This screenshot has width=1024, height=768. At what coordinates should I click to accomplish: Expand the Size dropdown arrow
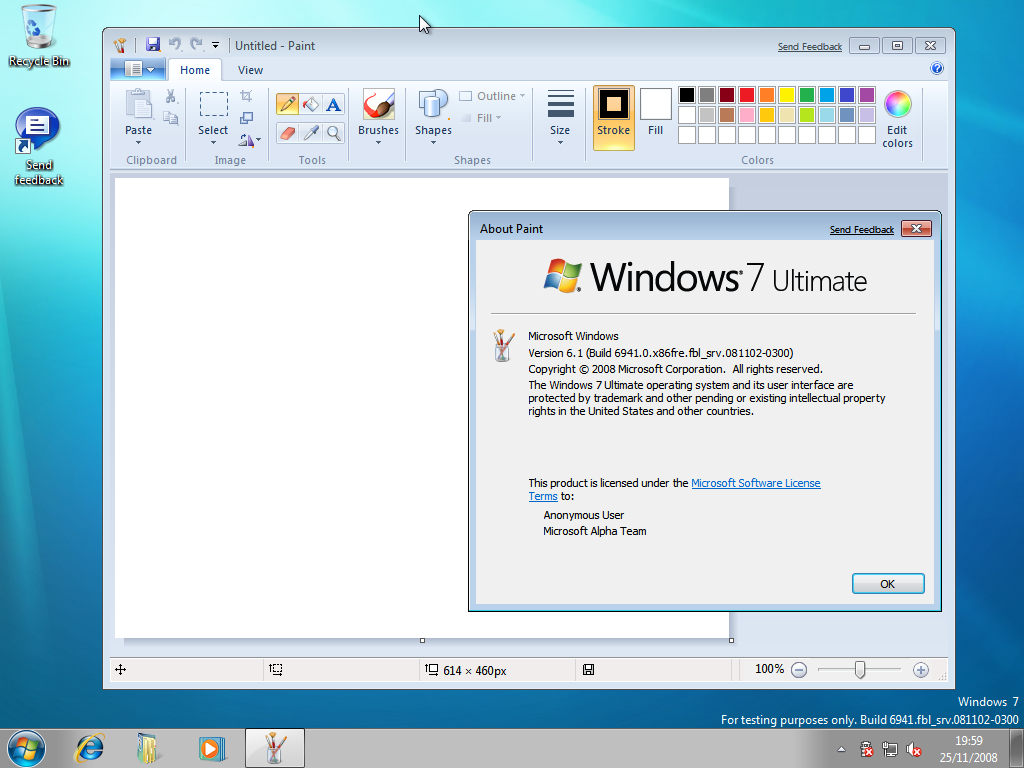[x=560, y=142]
